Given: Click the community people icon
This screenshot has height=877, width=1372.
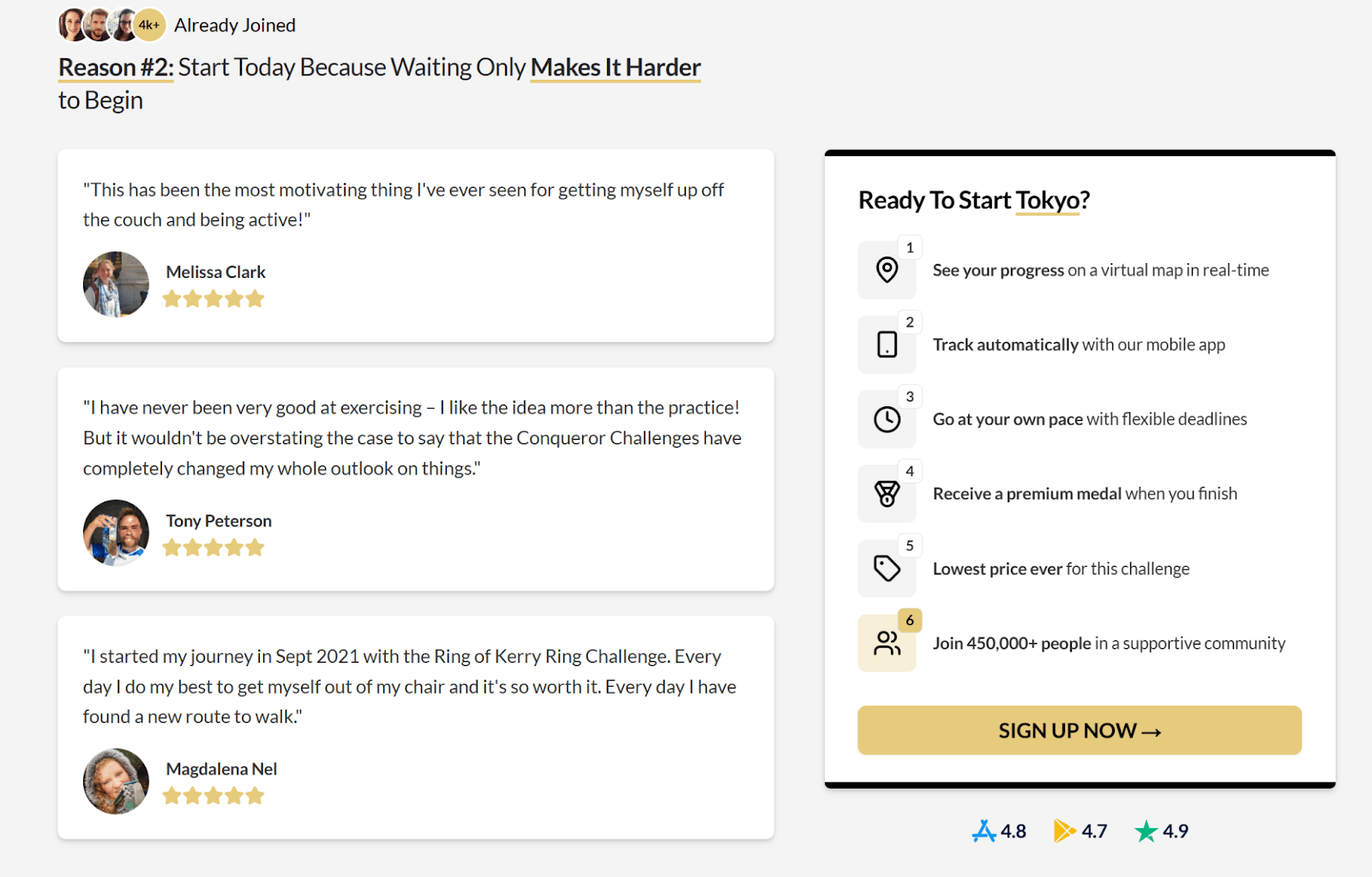Looking at the screenshot, I should pos(887,643).
